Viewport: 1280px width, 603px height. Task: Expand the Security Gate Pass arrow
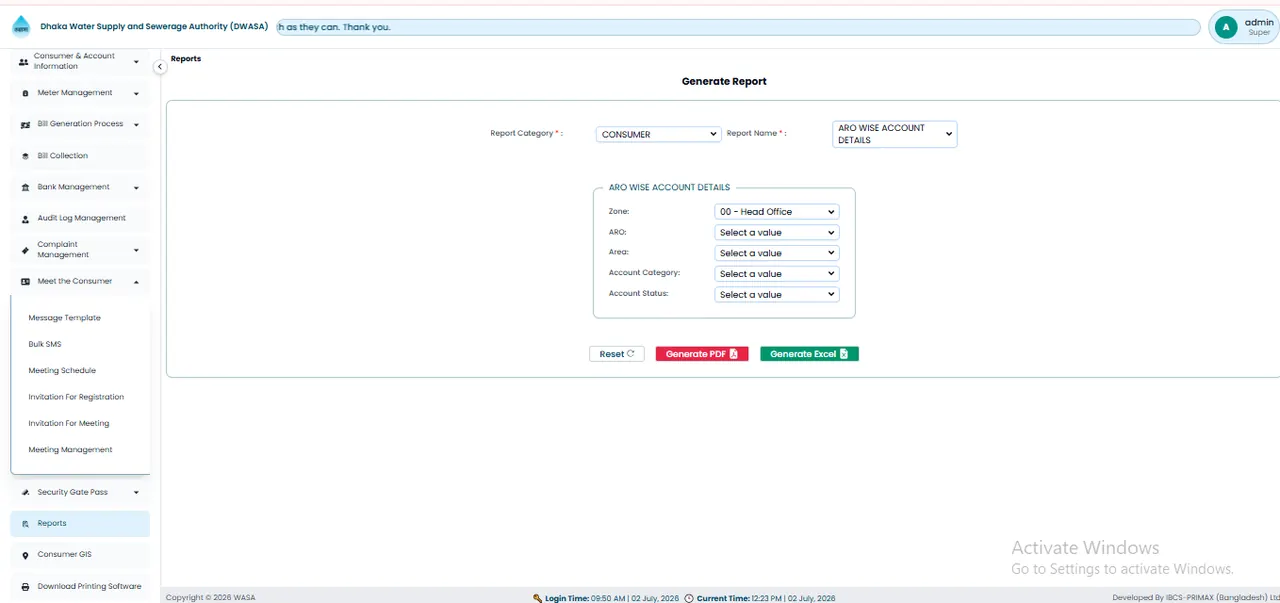coord(136,492)
